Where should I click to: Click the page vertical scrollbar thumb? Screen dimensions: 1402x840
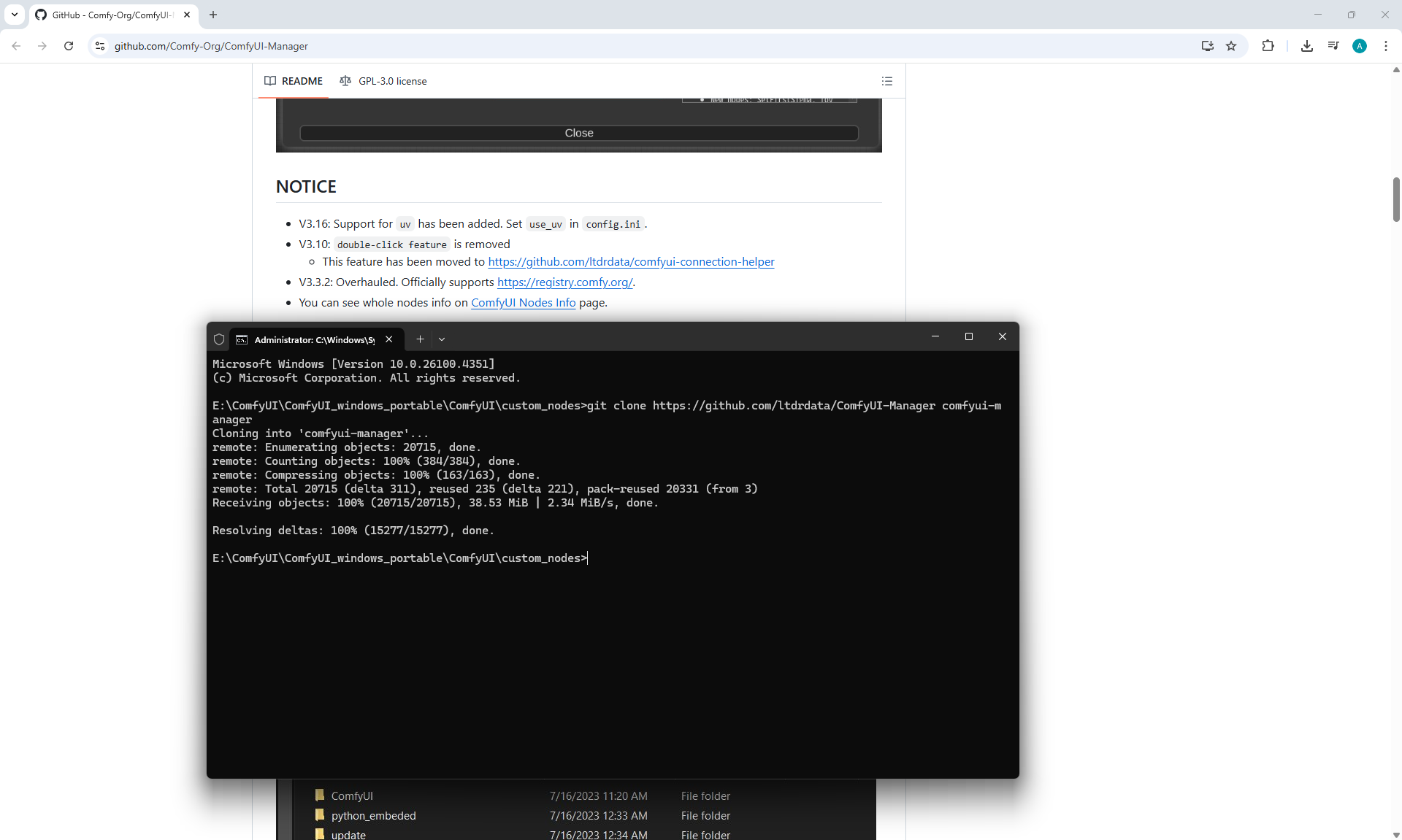[1395, 199]
